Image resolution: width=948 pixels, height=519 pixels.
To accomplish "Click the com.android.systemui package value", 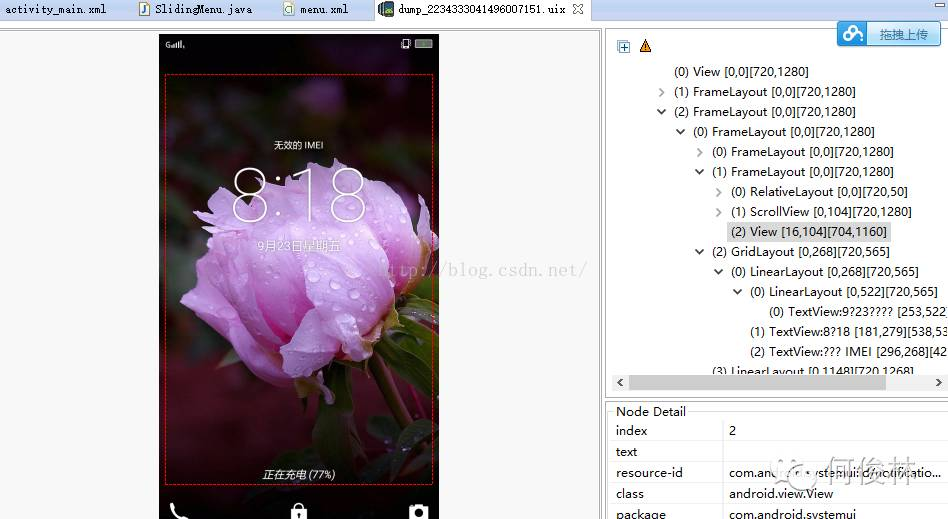I will pyautogui.click(x=792, y=514).
